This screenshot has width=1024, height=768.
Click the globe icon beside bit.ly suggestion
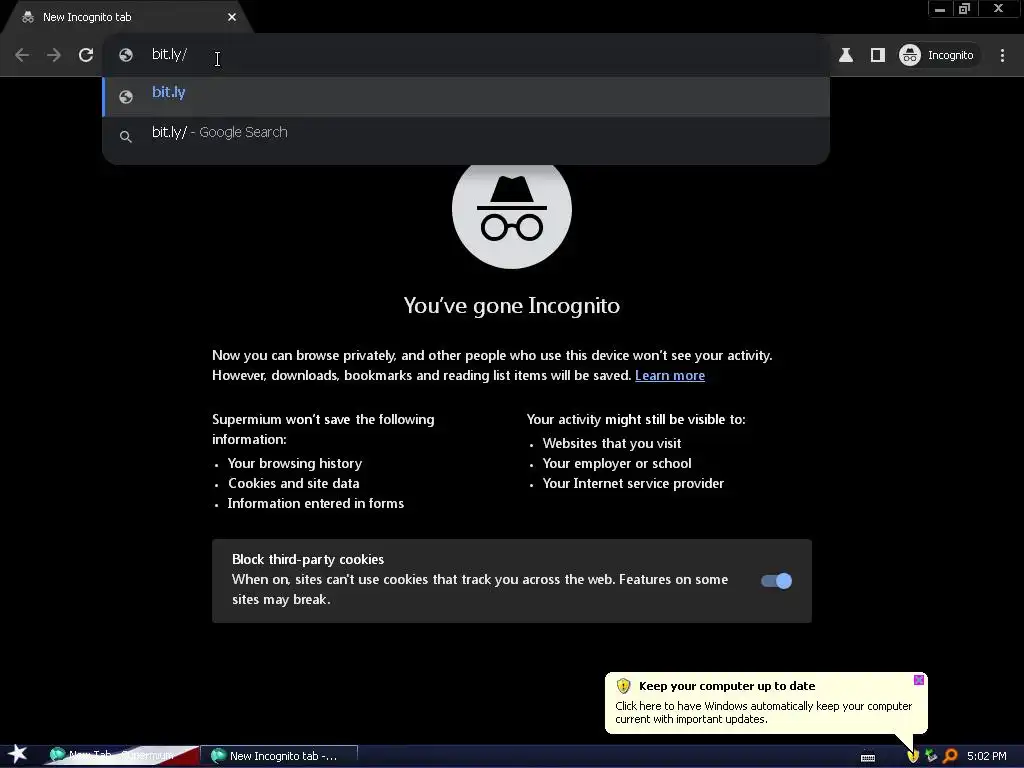point(126,97)
